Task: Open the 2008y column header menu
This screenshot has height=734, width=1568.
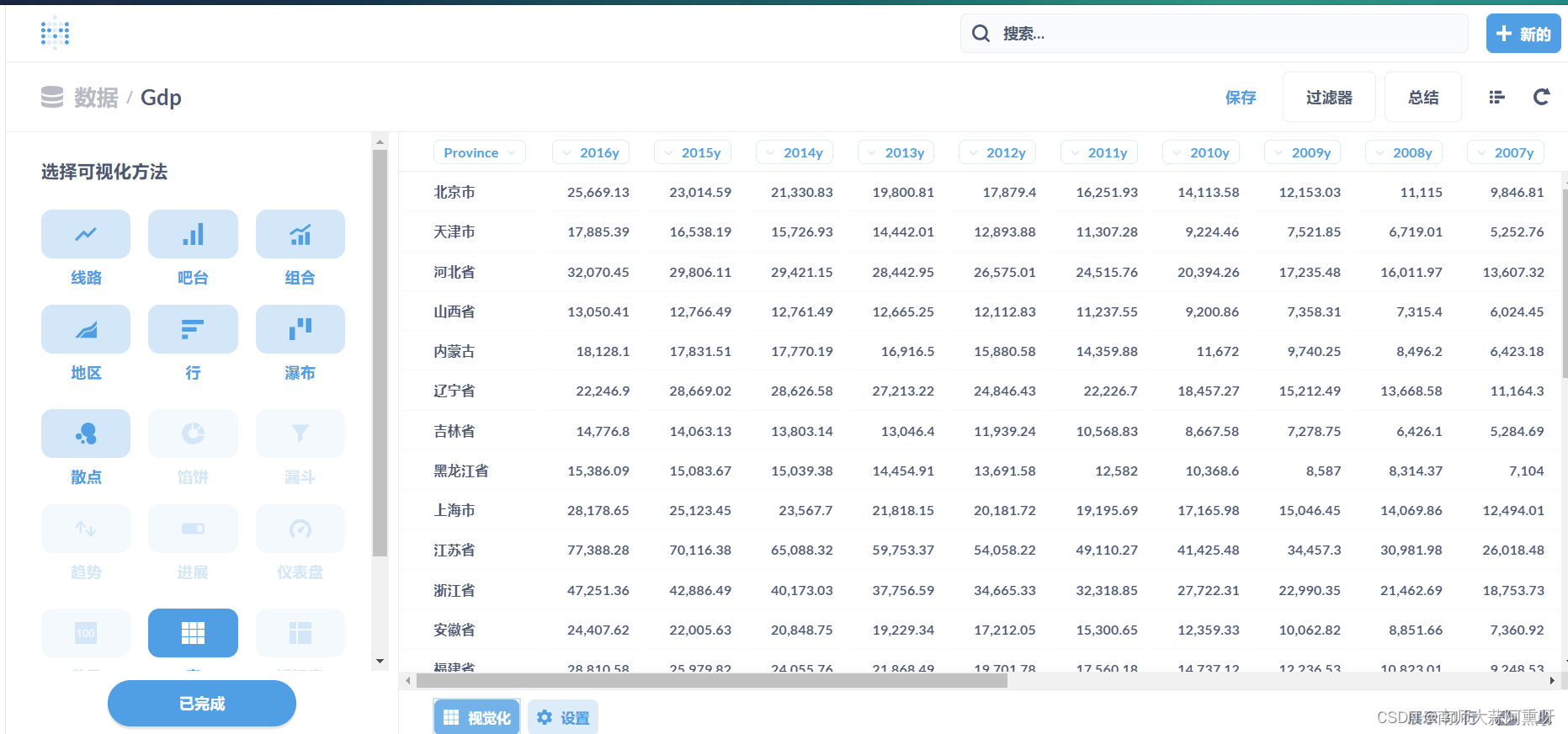Action: [x=1404, y=152]
